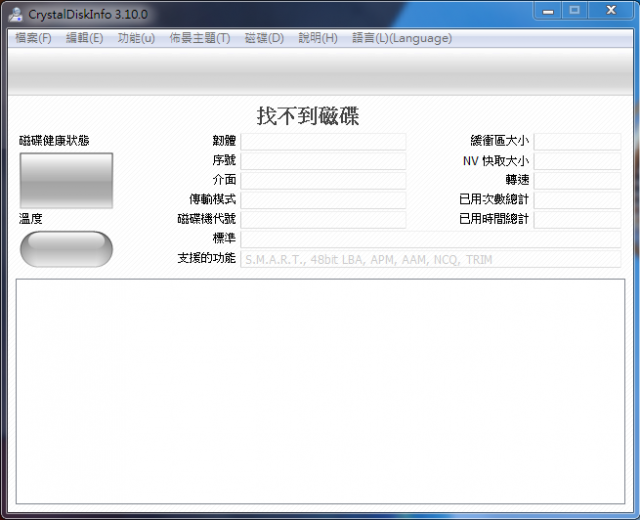This screenshot has height=520, width=640.
Task: Click the 支援的功能 field showing S.M.A.R.T.
Action: [x=431, y=259]
